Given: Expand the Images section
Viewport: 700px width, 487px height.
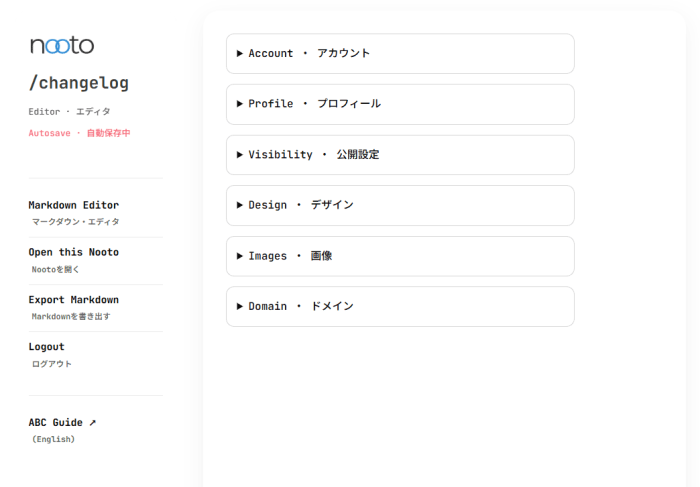Looking at the screenshot, I should pos(400,256).
